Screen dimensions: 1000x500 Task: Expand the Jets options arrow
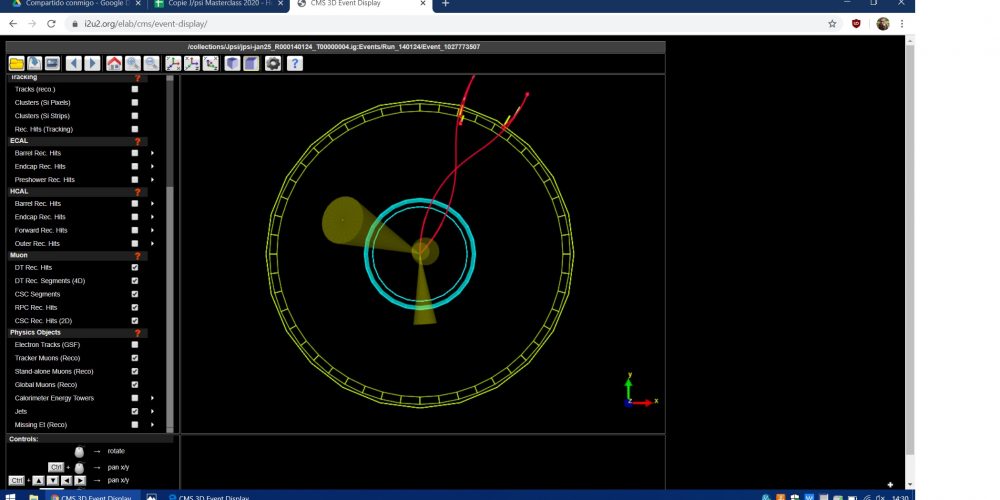pos(152,411)
